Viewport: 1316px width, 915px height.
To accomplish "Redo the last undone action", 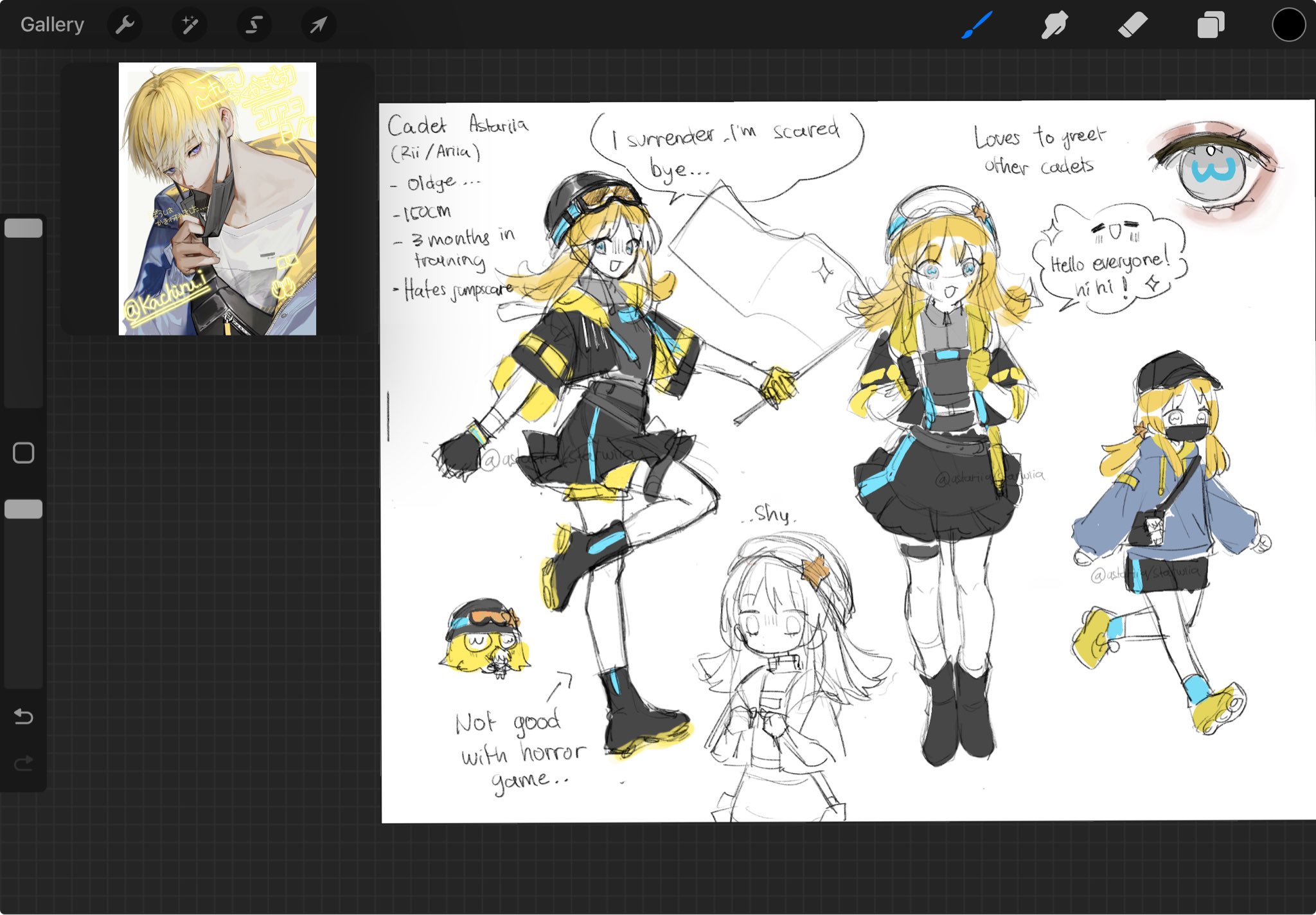I will [24, 763].
